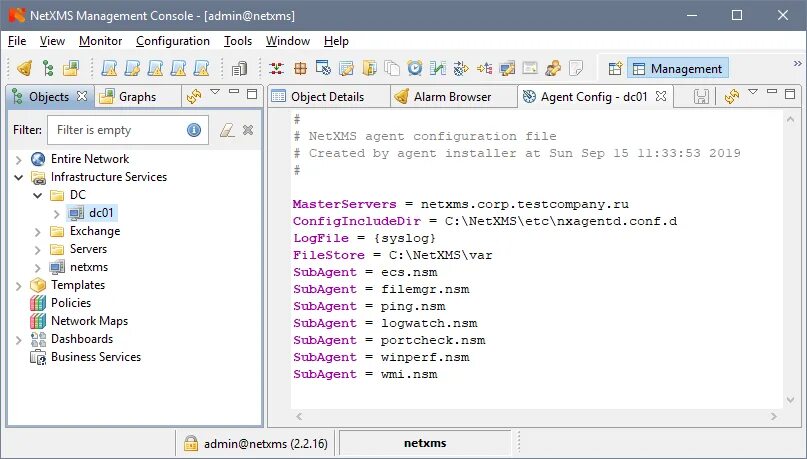Open Alarm Browser bell icon in main toolbar
The image size is (807, 459).
pos(24,68)
